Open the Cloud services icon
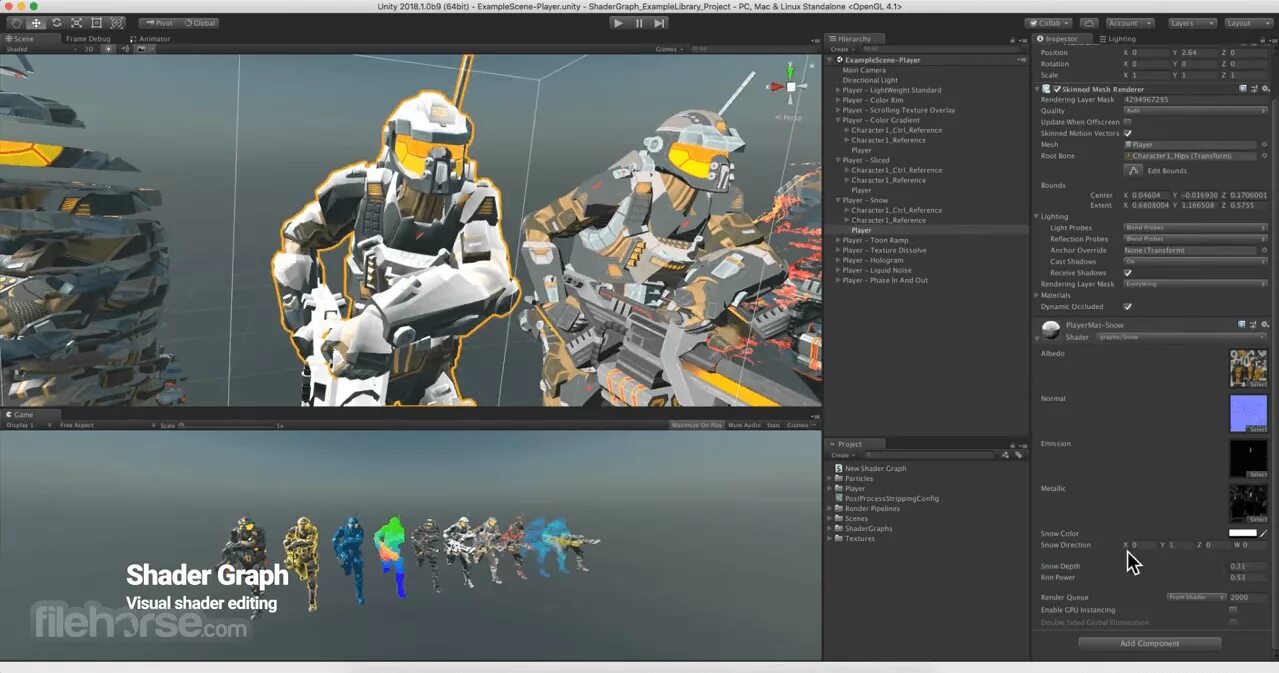 click(1089, 23)
